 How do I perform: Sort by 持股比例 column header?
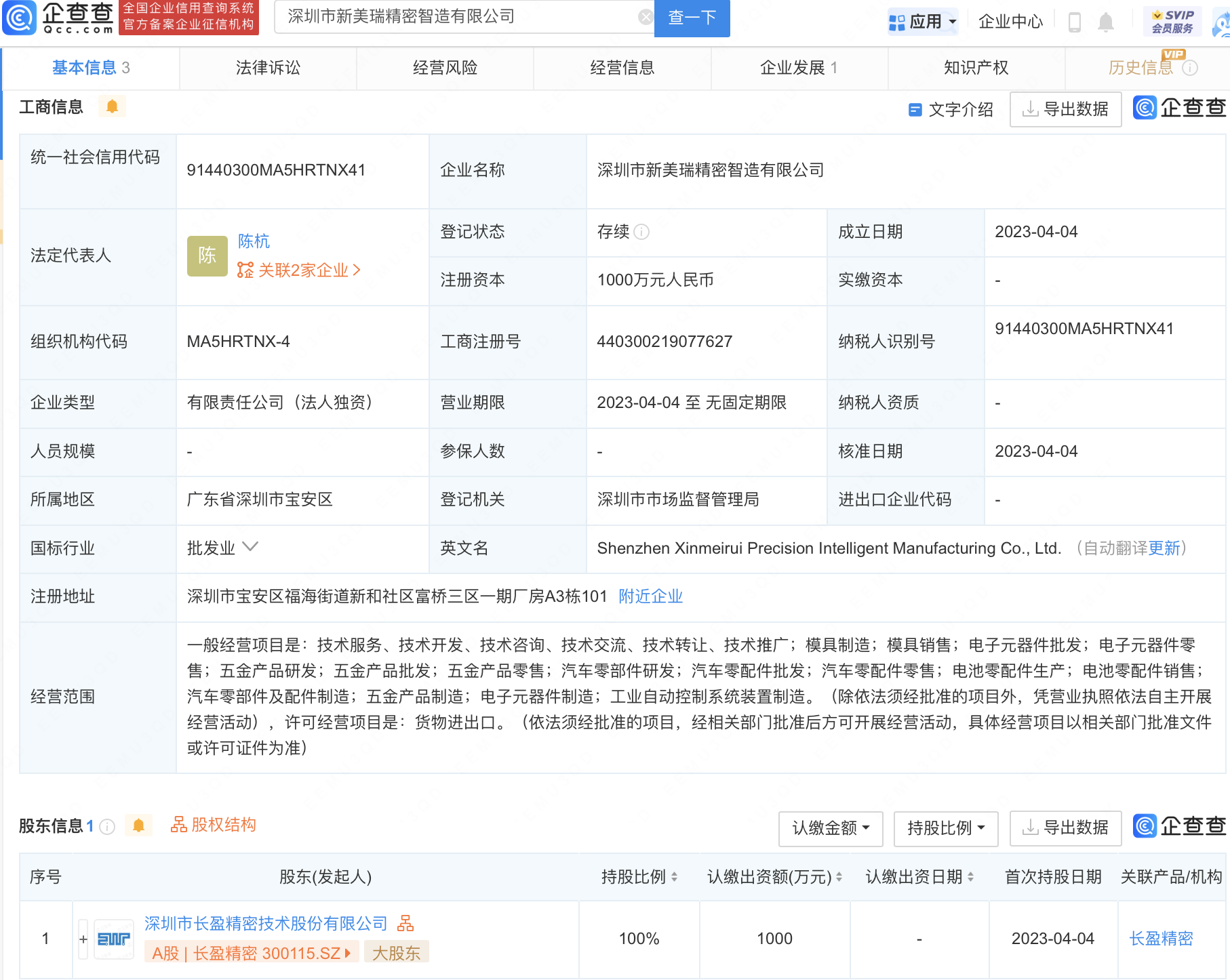(639, 877)
